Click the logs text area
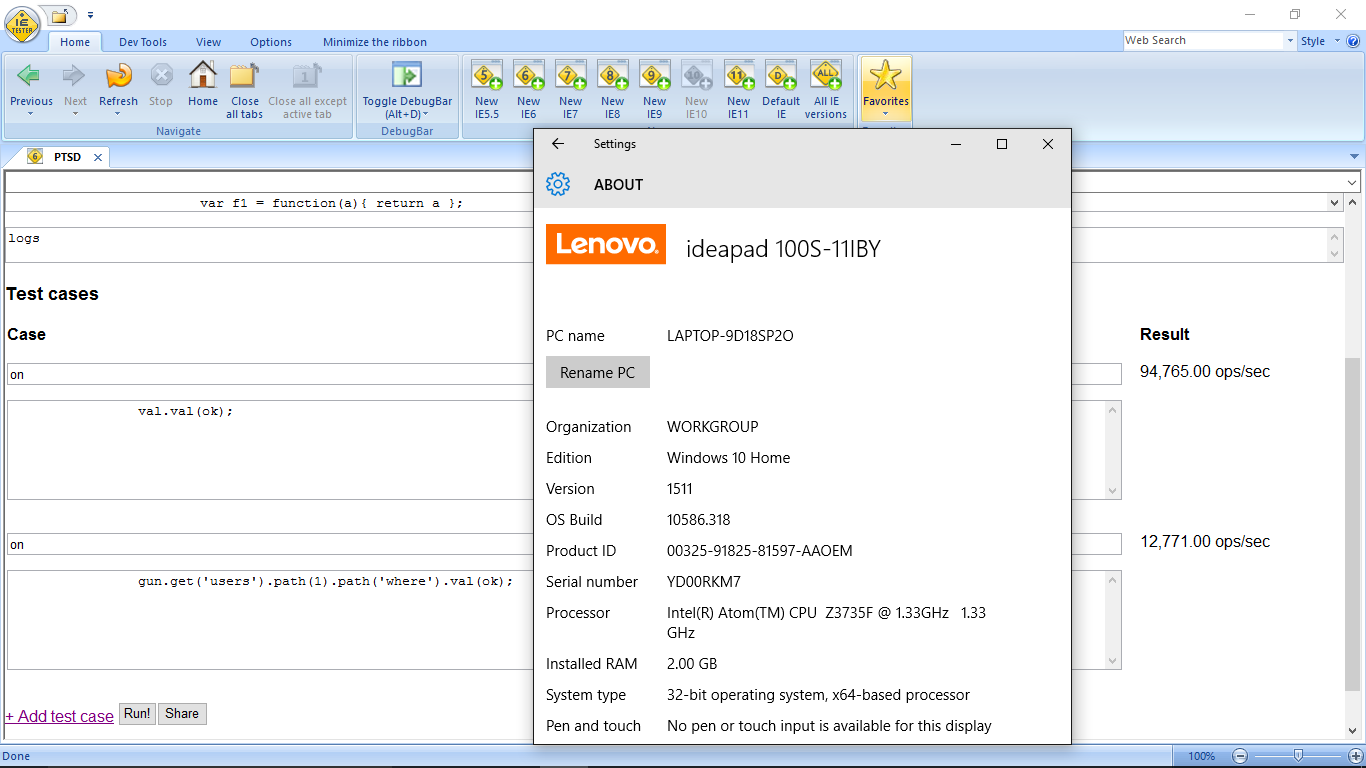 tap(675, 245)
